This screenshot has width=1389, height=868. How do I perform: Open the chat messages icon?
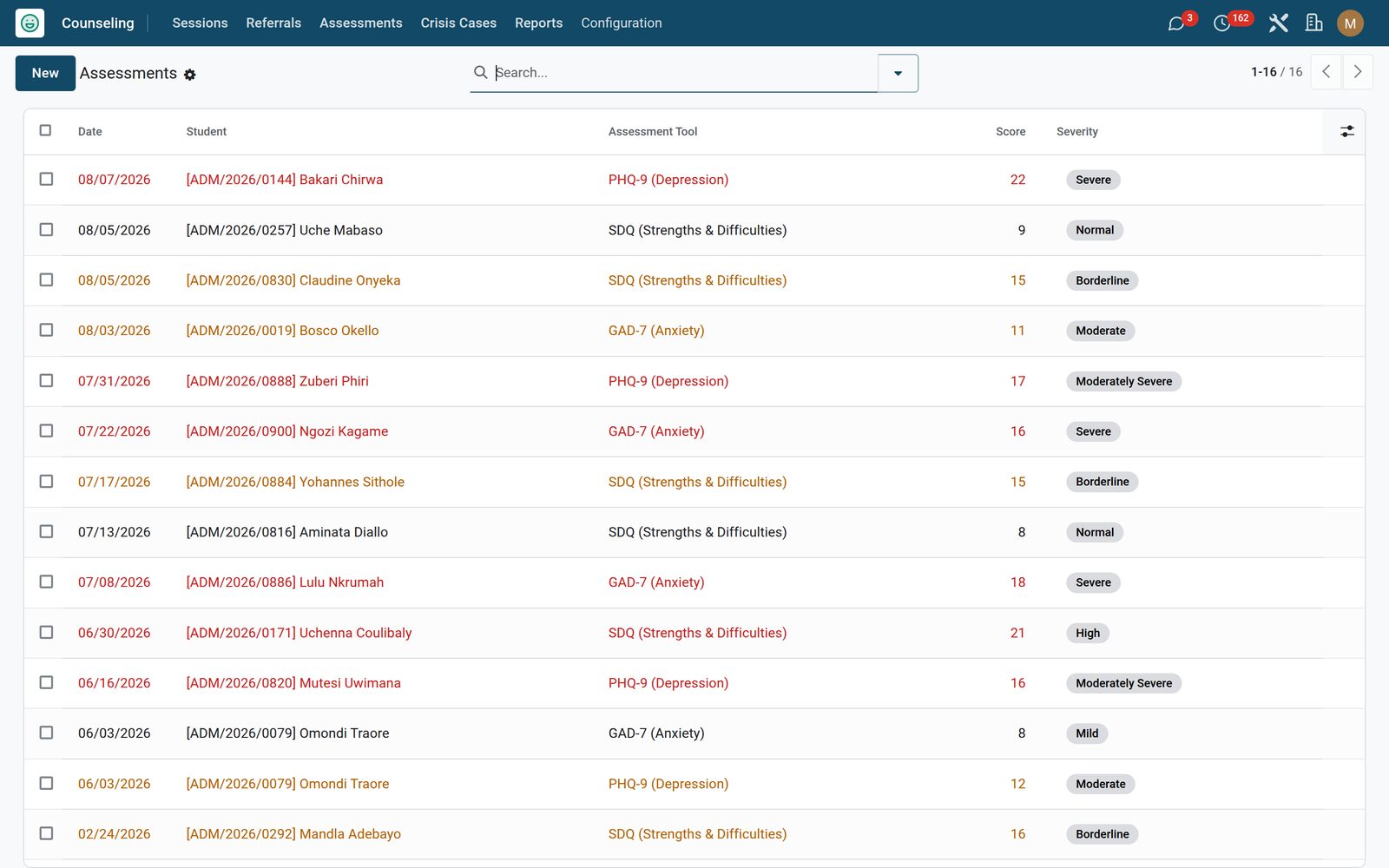point(1176,23)
